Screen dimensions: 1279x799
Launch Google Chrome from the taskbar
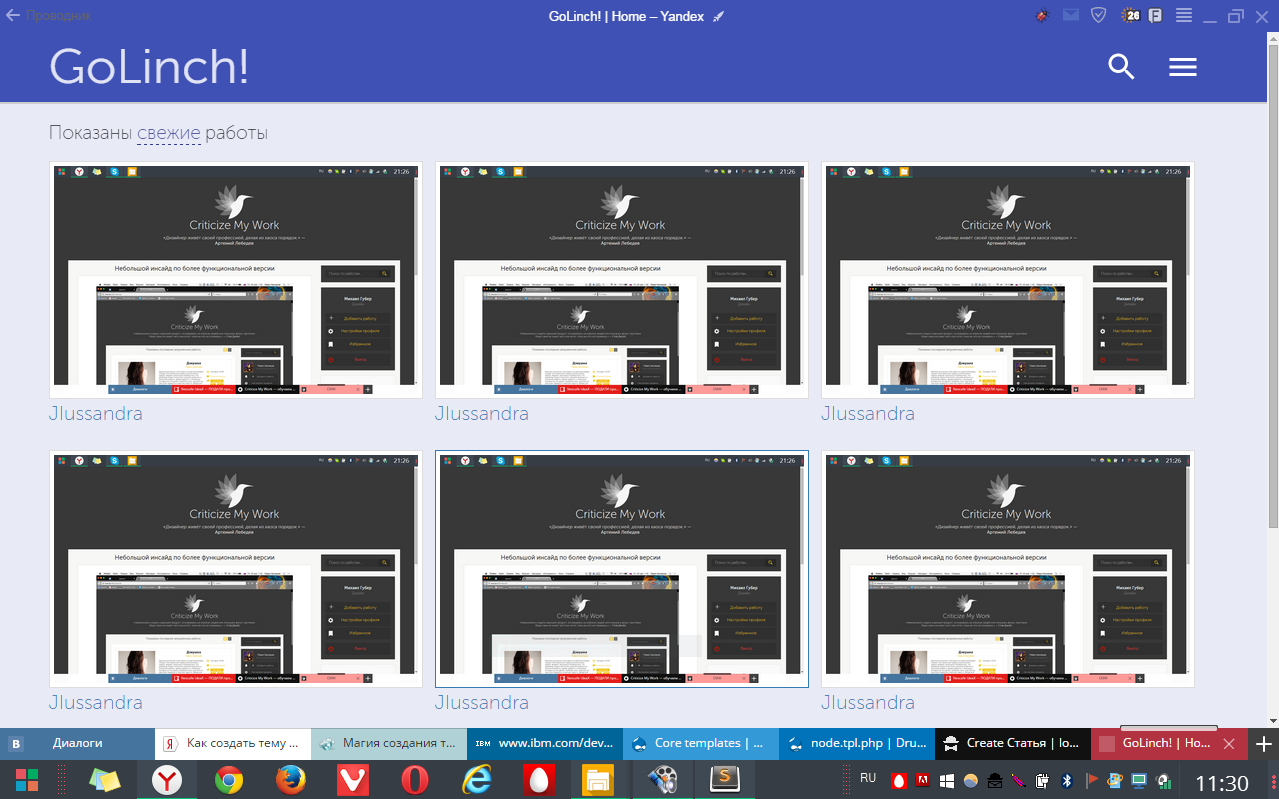tap(229, 780)
